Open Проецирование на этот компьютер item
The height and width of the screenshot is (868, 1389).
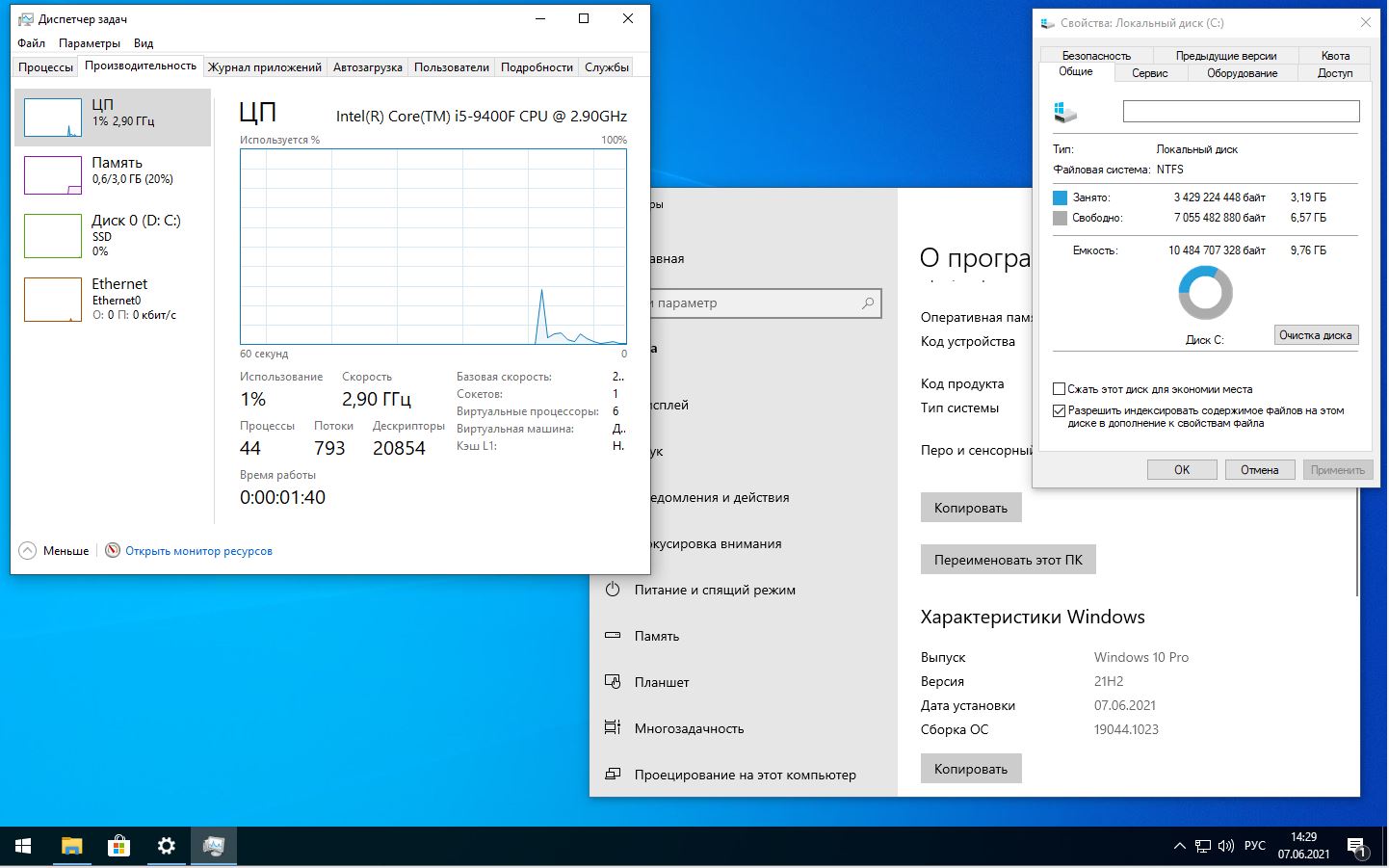click(745, 775)
